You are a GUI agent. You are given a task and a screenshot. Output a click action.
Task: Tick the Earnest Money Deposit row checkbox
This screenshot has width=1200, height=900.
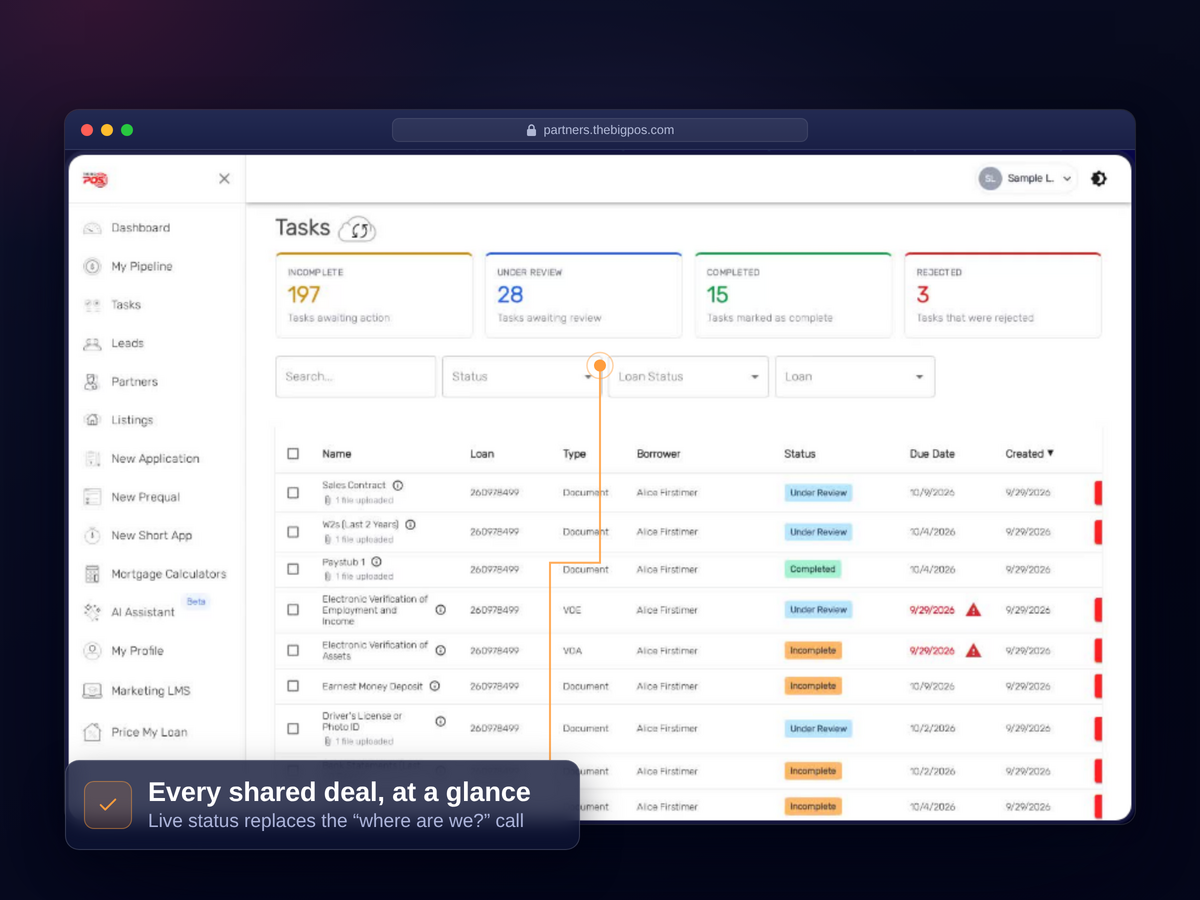293,686
